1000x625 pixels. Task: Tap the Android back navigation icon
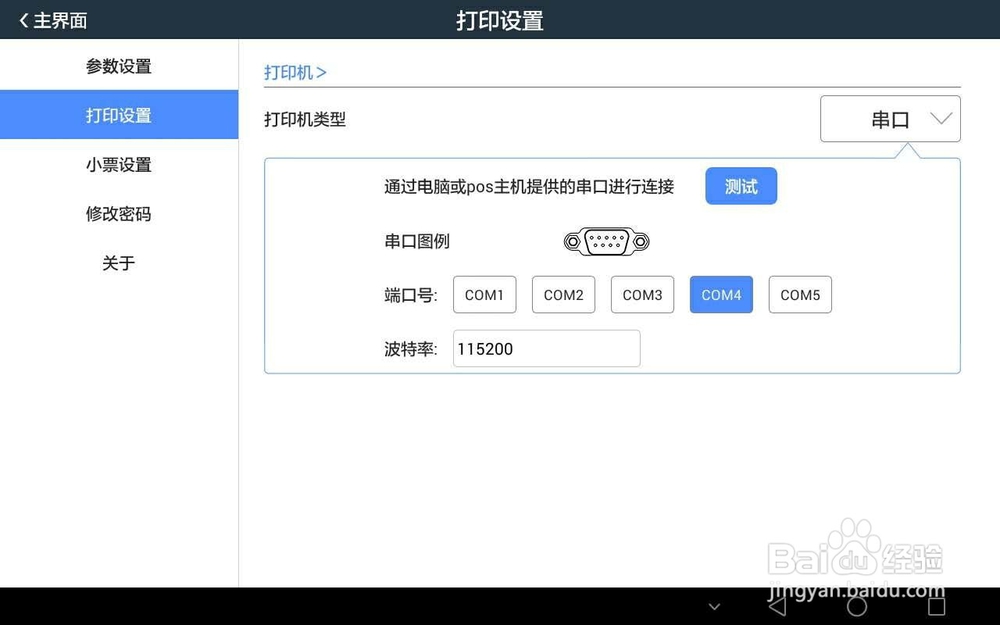coord(778,606)
